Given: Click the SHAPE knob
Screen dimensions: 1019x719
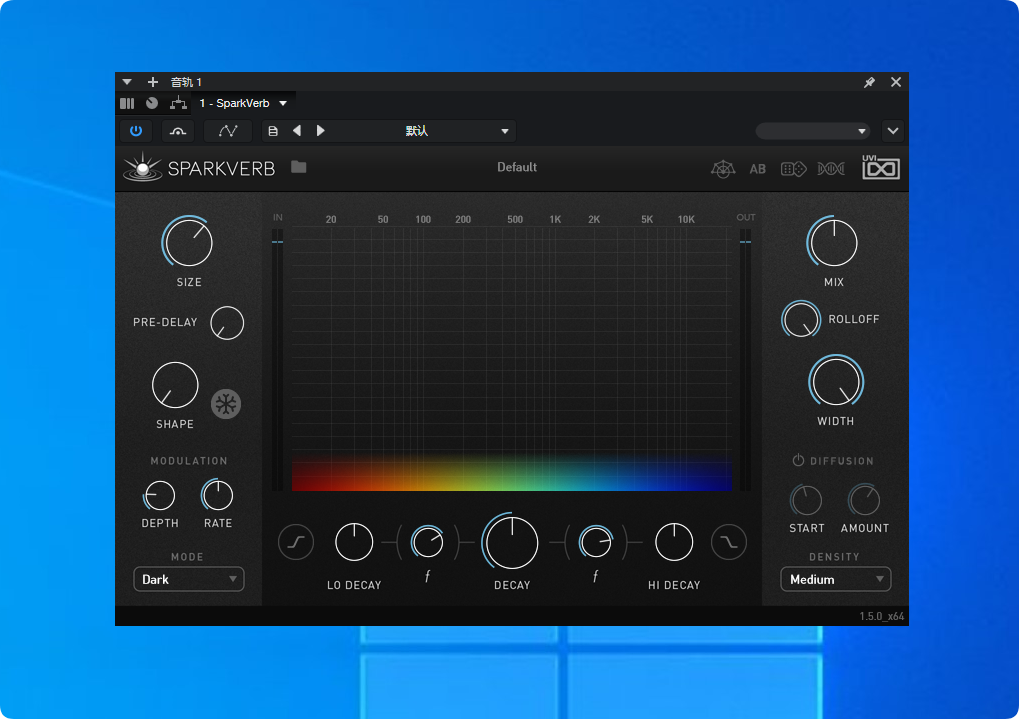Looking at the screenshot, I should pos(175,385).
